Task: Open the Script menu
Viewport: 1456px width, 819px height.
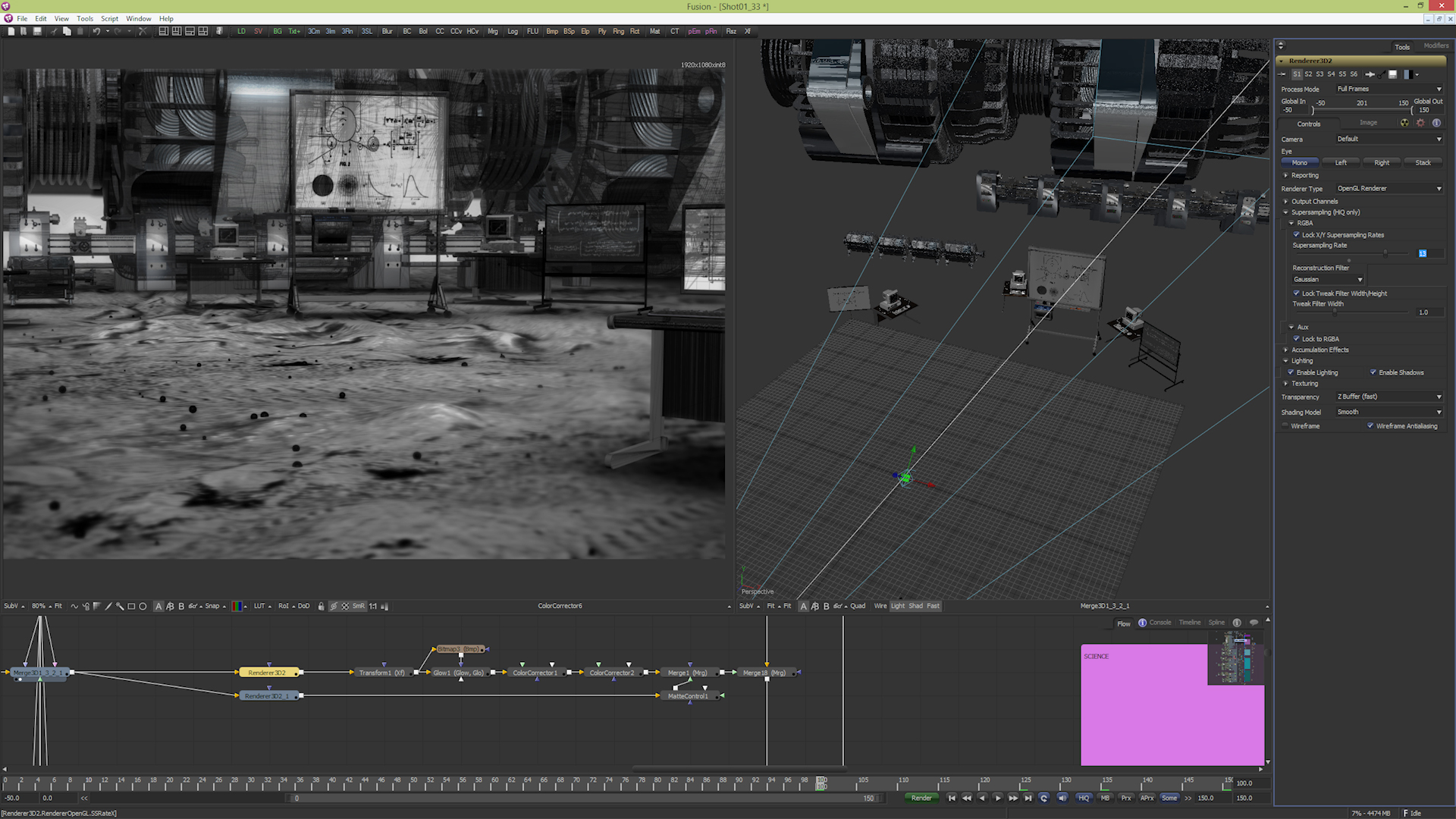Action: click(x=109, y=19)
